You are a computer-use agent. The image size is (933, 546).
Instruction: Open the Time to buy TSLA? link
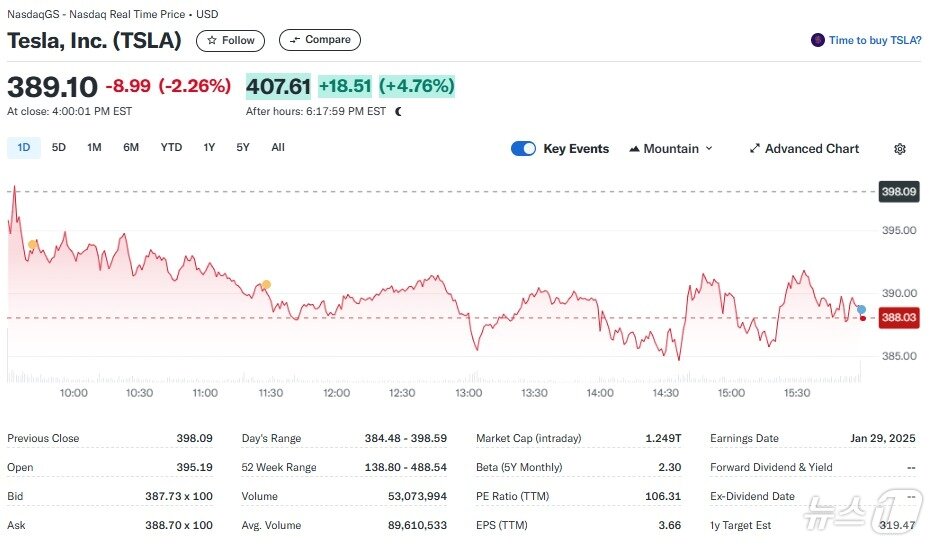click(x=874, y=40)
